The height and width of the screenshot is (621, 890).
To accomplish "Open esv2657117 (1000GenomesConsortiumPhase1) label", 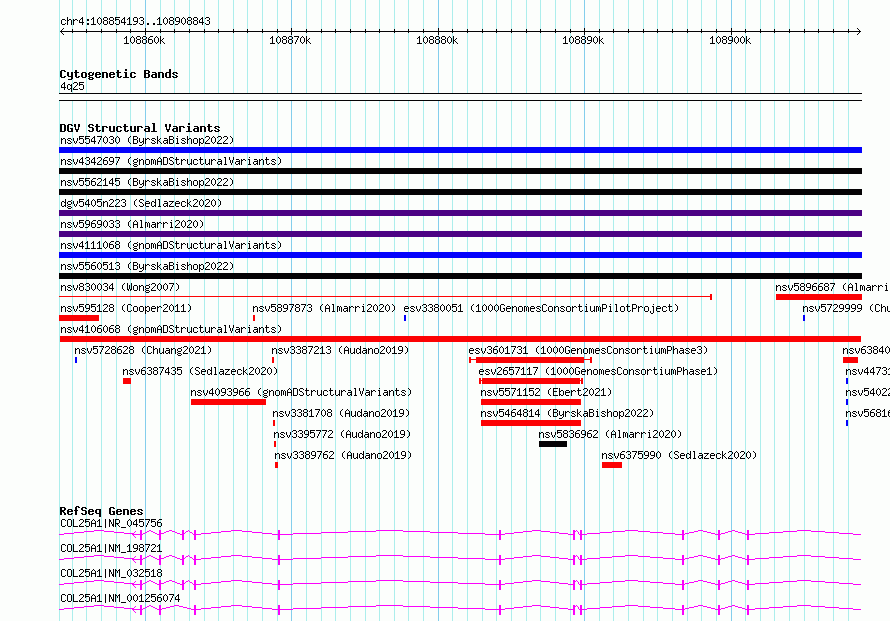I will click(598, 371).
